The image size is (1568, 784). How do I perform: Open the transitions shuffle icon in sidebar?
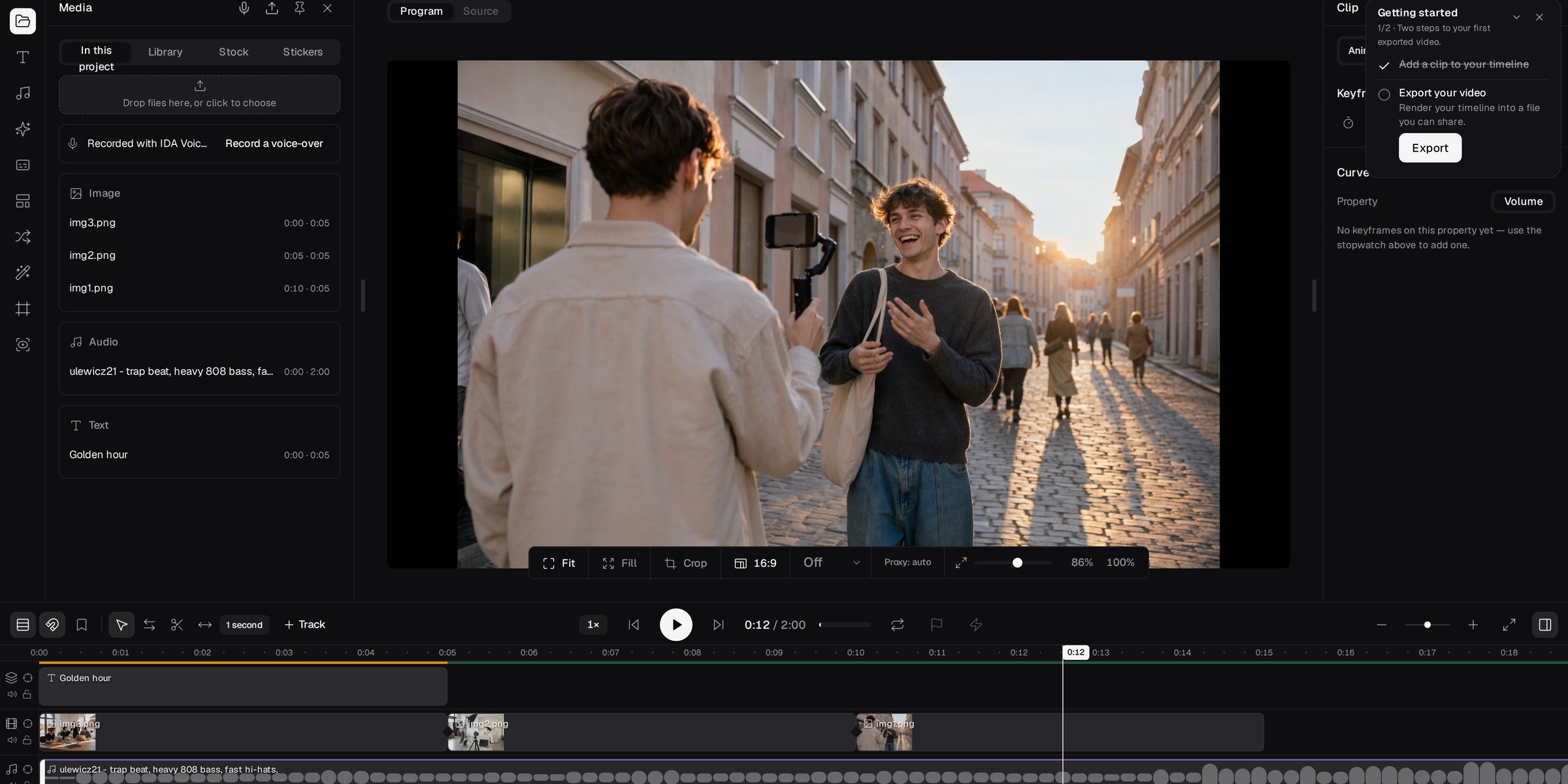click(23, 237)
